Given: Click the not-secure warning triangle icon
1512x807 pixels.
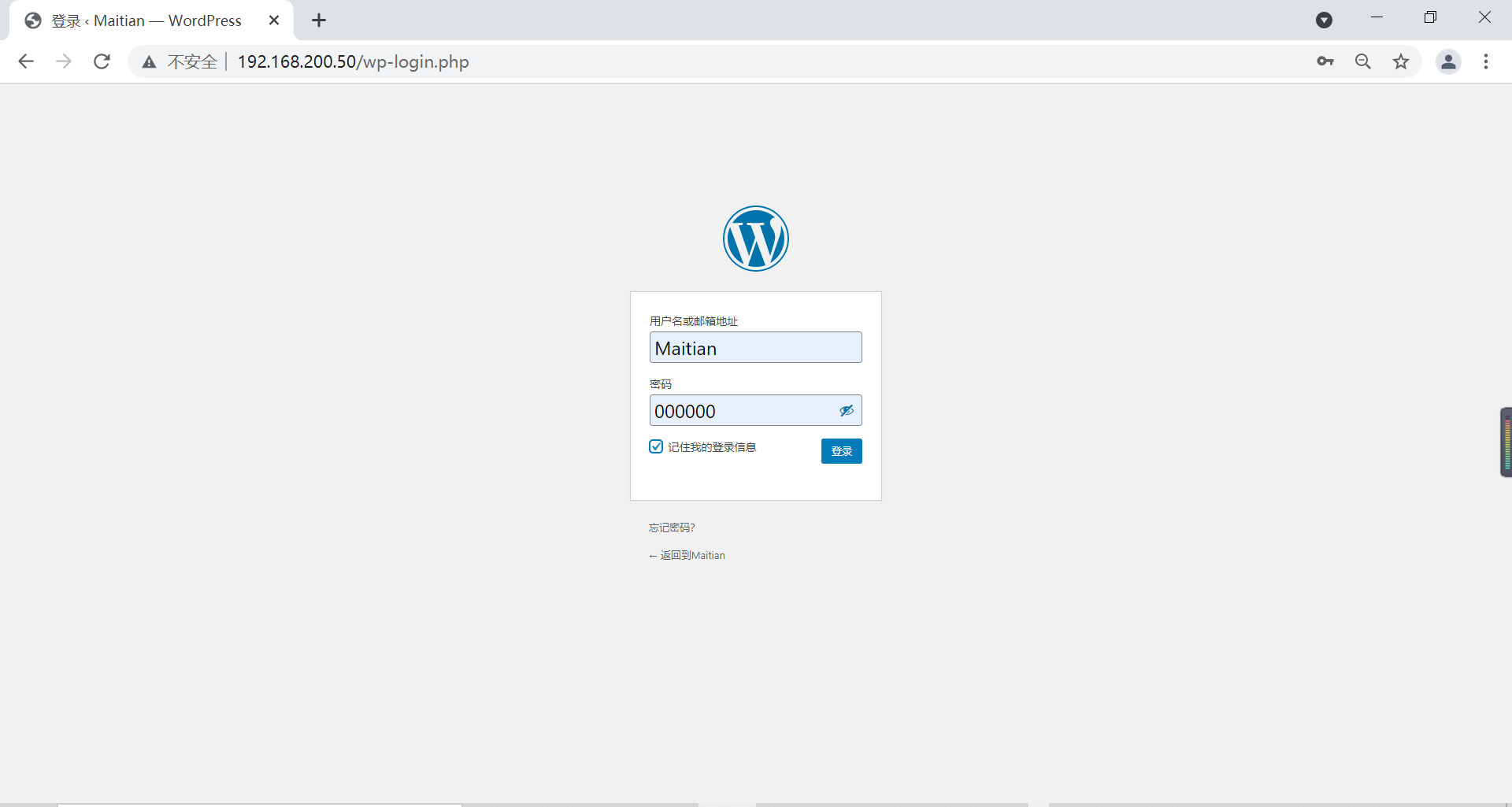Looking at the screenshot, I should click(x=149, y=61).
